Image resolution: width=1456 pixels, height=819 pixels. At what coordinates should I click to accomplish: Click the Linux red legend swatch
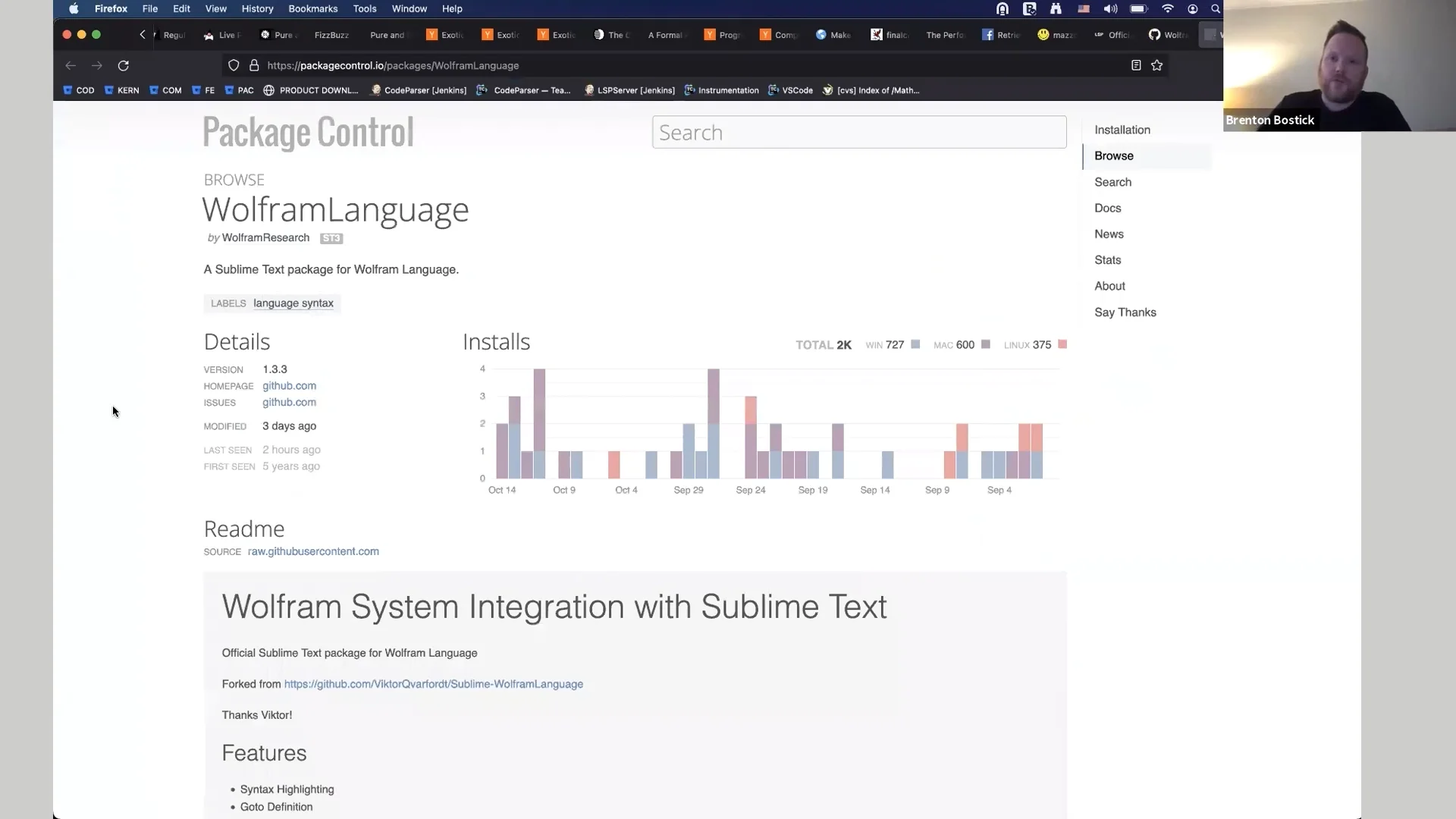(1062, 344)
